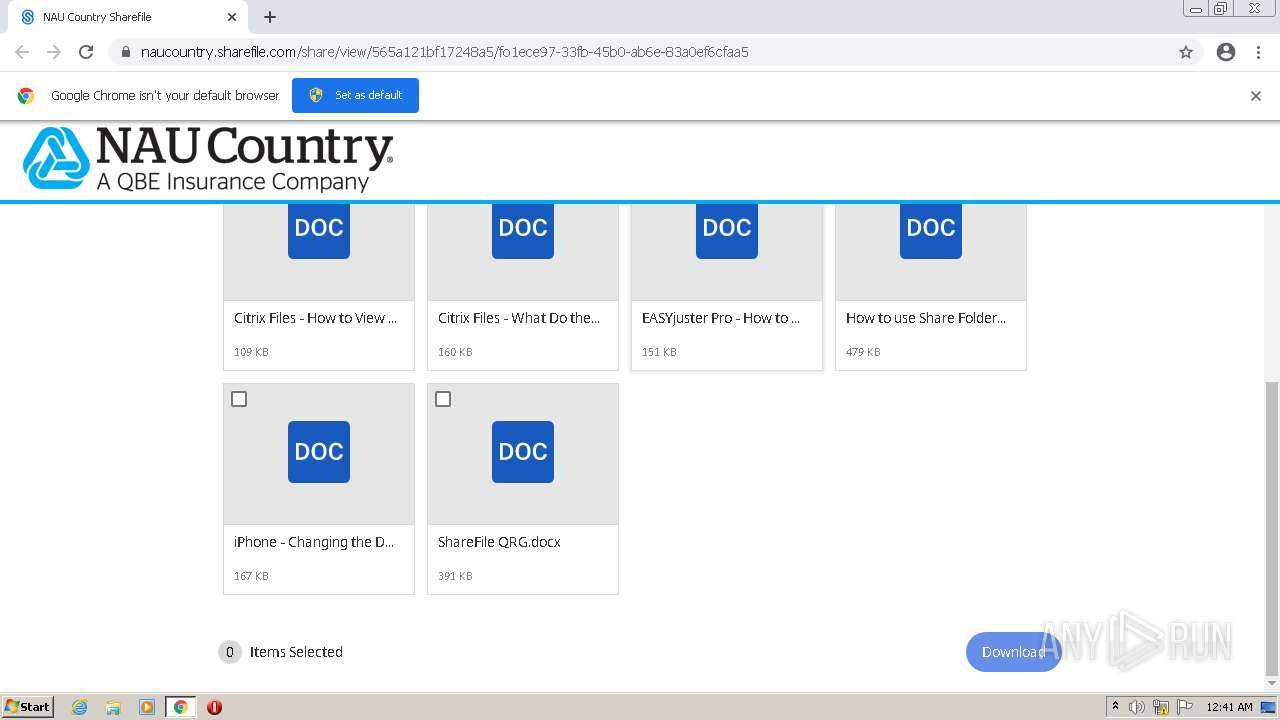Dismiss the default browser notification bar
The width and height of the screenshot is (1280, 720).
tap(1255, 96)
